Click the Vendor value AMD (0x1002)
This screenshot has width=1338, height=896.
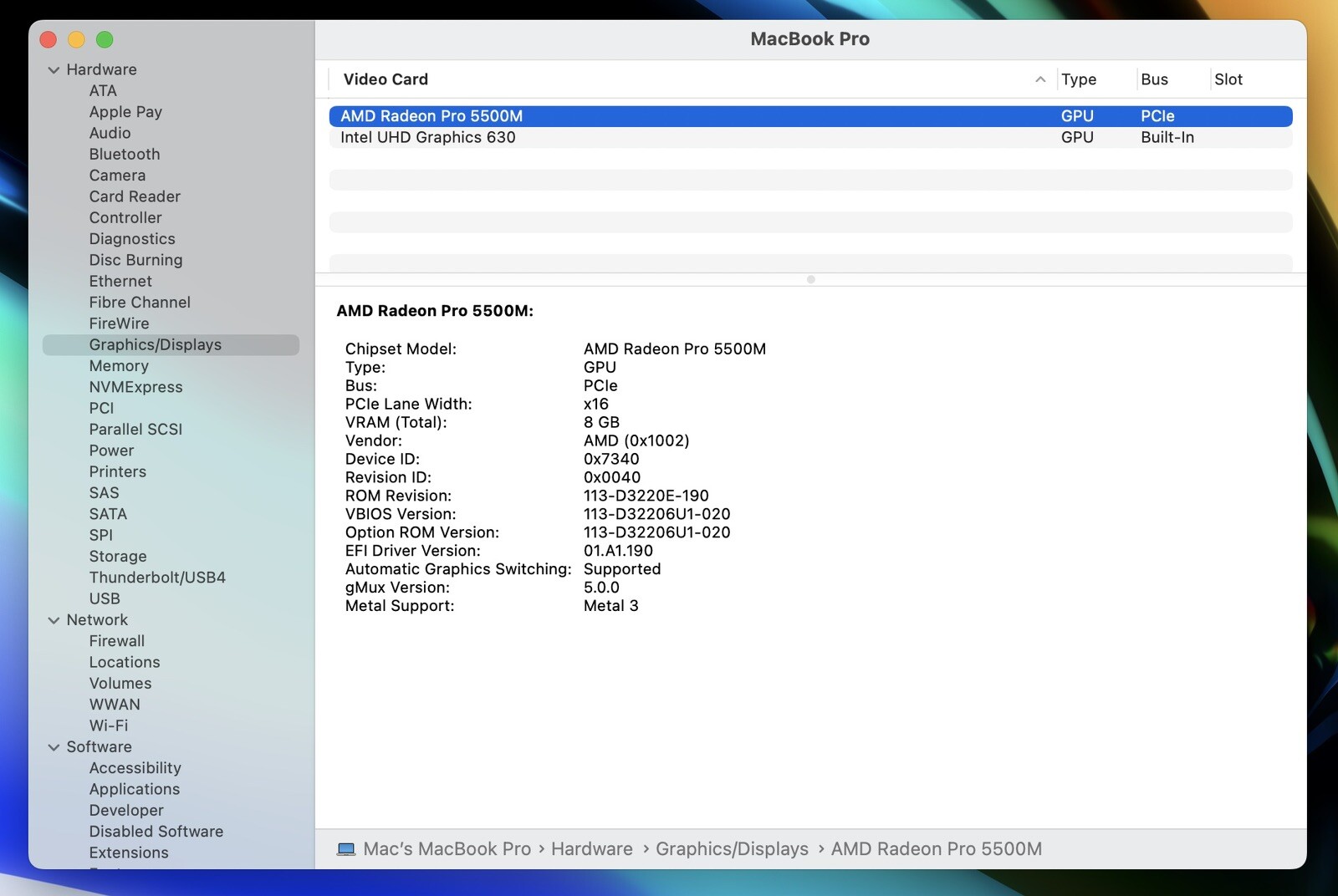636,440
